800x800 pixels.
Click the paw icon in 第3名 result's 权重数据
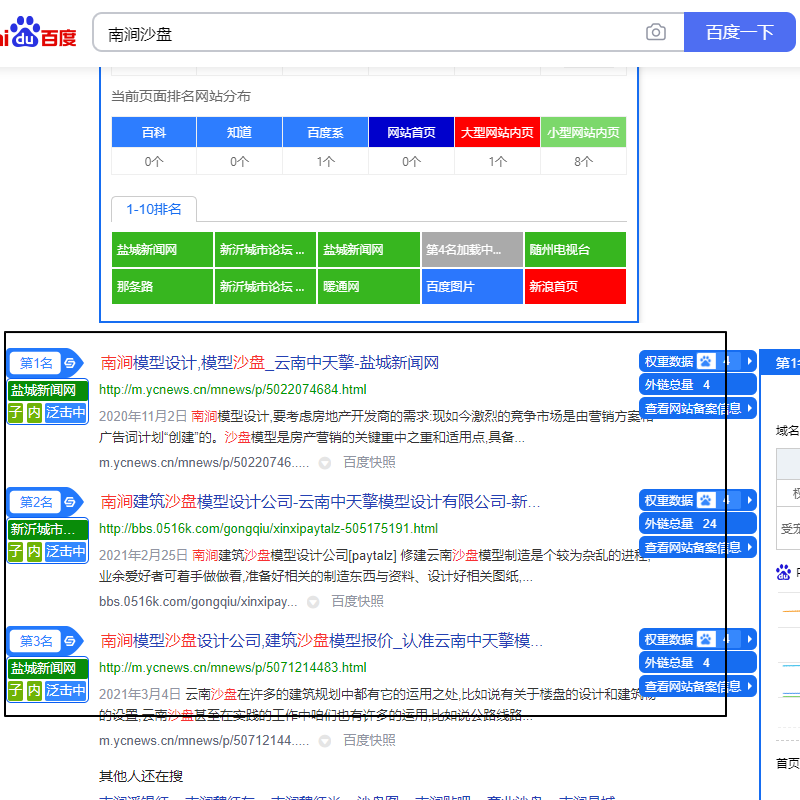pyautogui.click(x=706, y=639)
